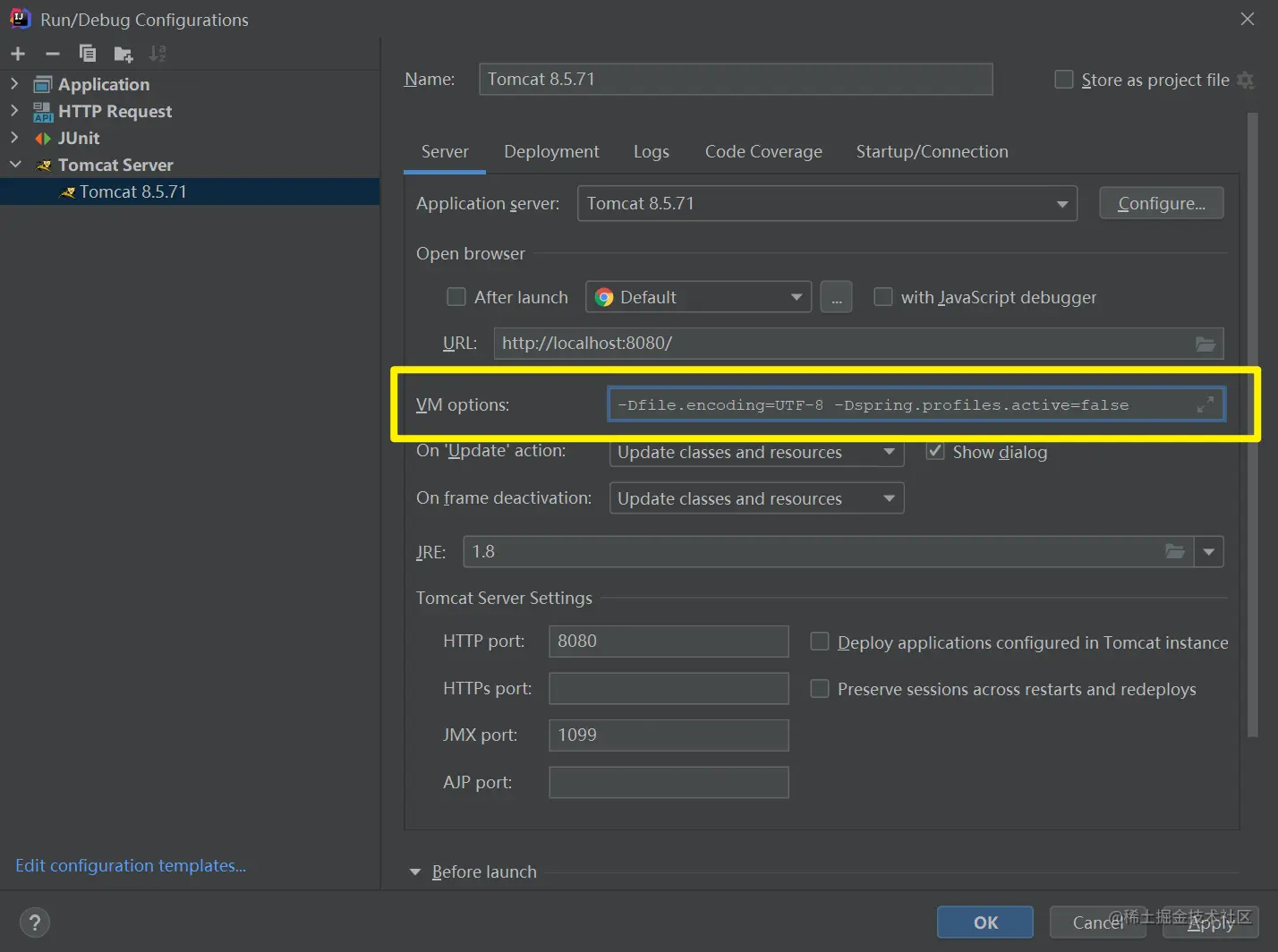Image resolution: width=1278 pixels, height=952 pixels.
Task: Switch to the Logs tab
Action: coord(652,152)
